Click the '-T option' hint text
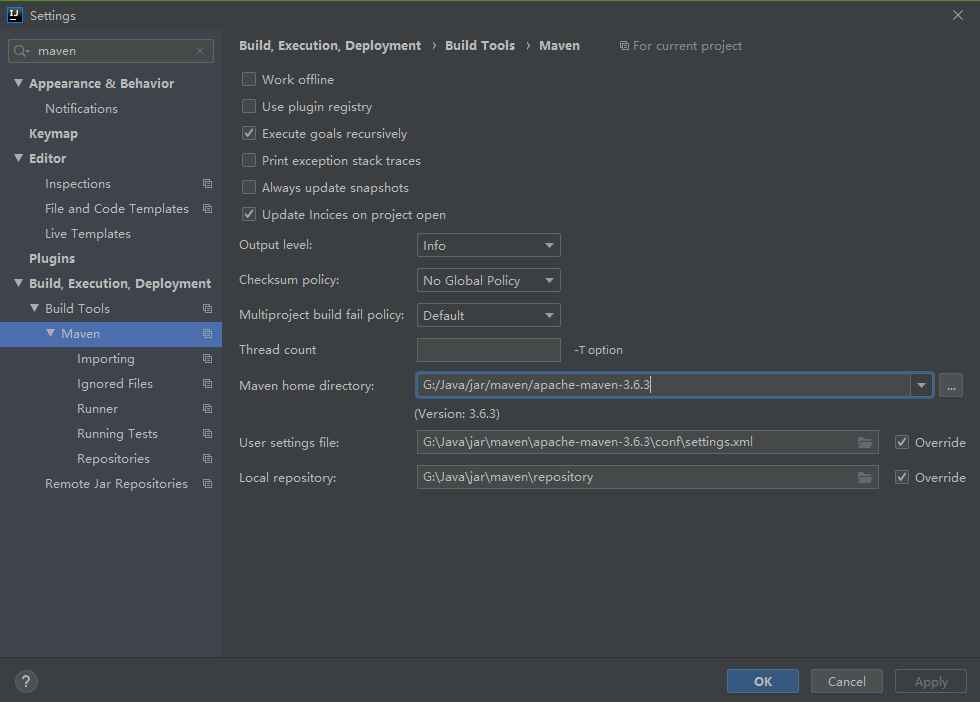This screenshot has height=702, width=980. [598, 350]
